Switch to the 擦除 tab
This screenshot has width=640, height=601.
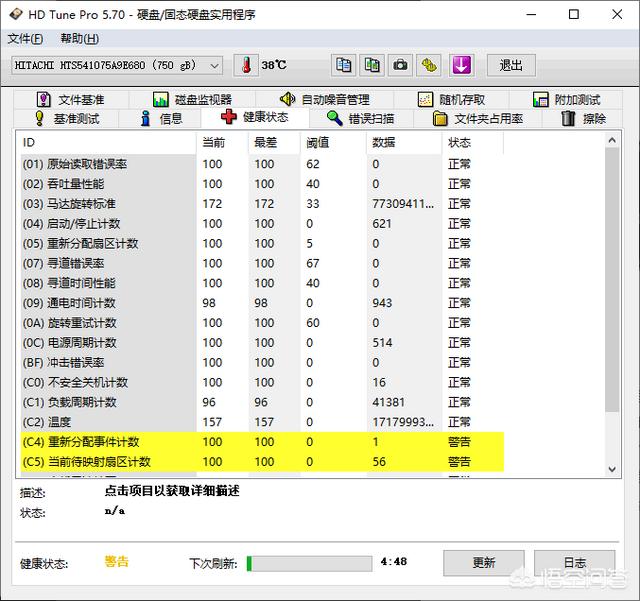pos(583,119)
